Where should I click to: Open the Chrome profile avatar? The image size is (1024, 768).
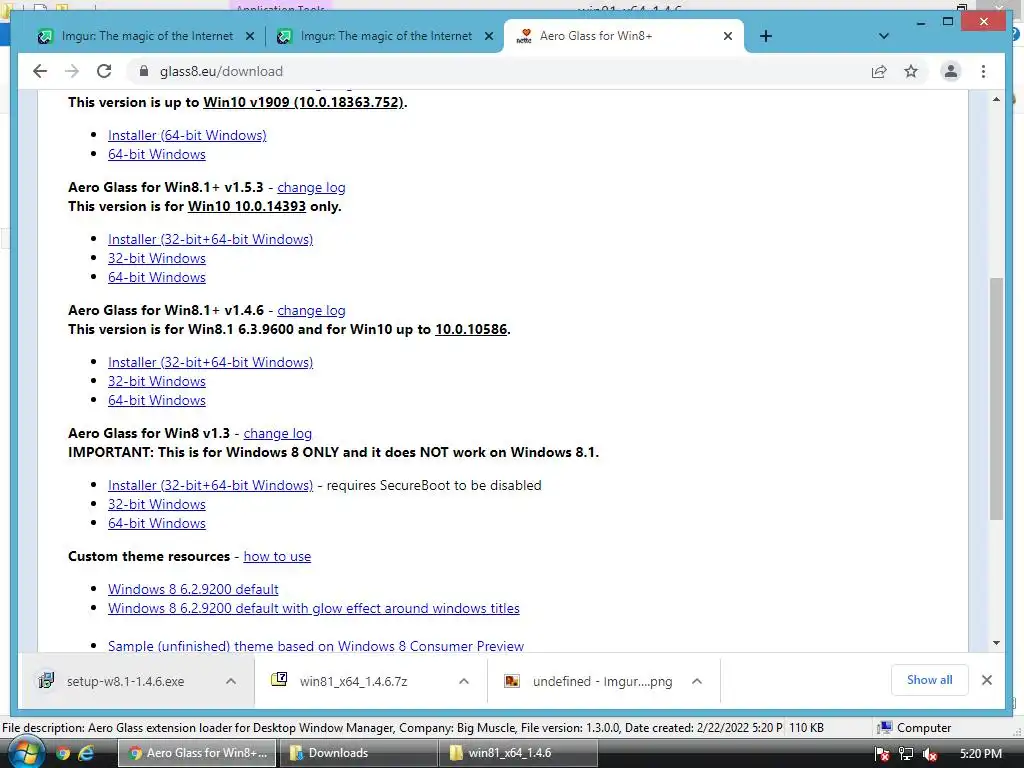[x=951, y=71]
